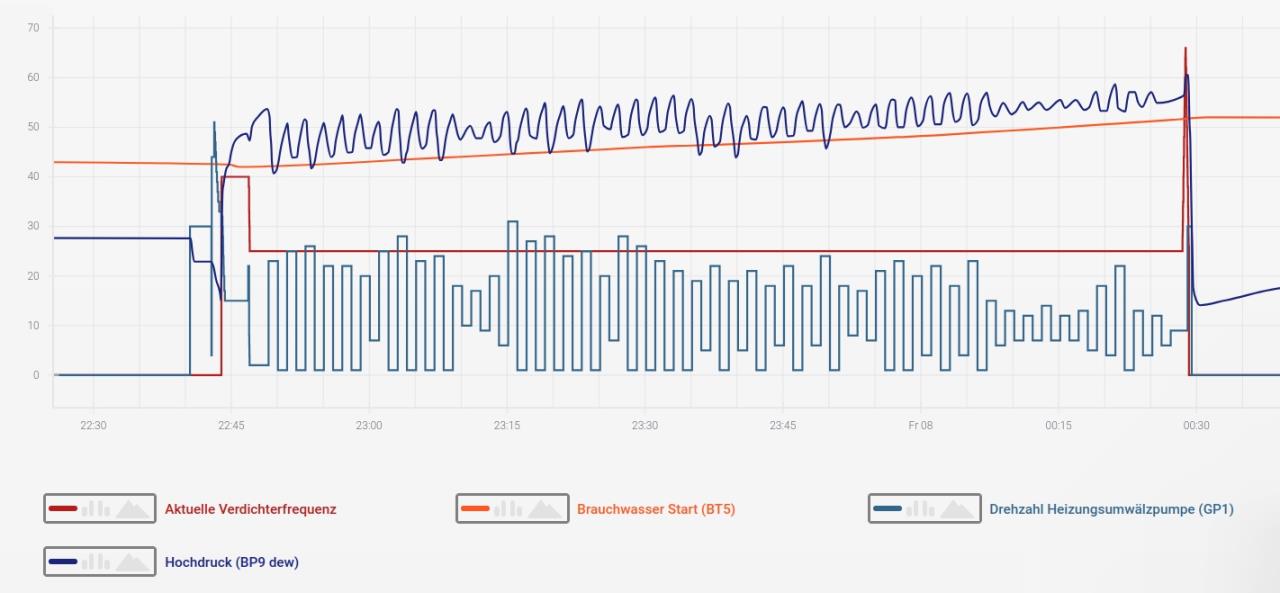The width and height of the screenshot is (1280, 593).
Task: Choose area chart style for Brauchwasser Start
Action: click(x=545, y=509)
